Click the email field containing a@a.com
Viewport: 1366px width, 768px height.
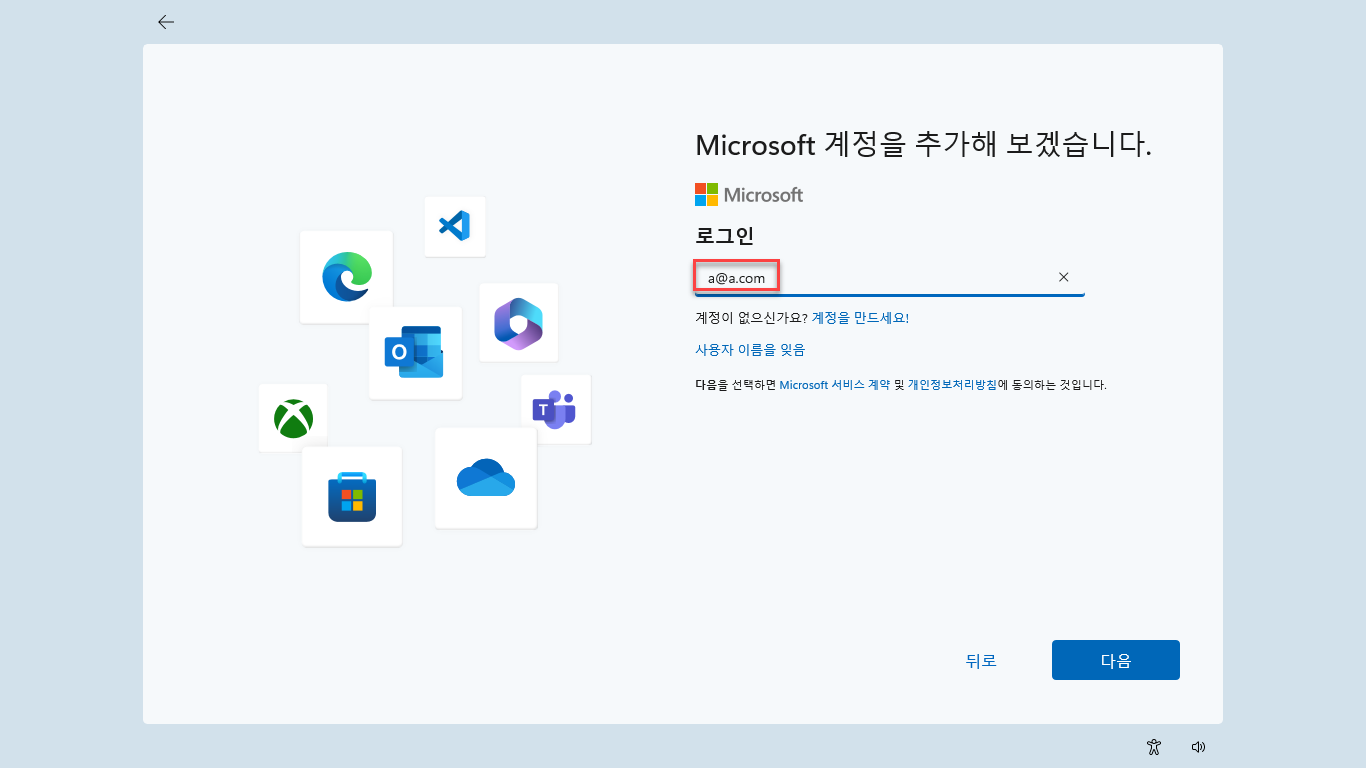point(880,277)
